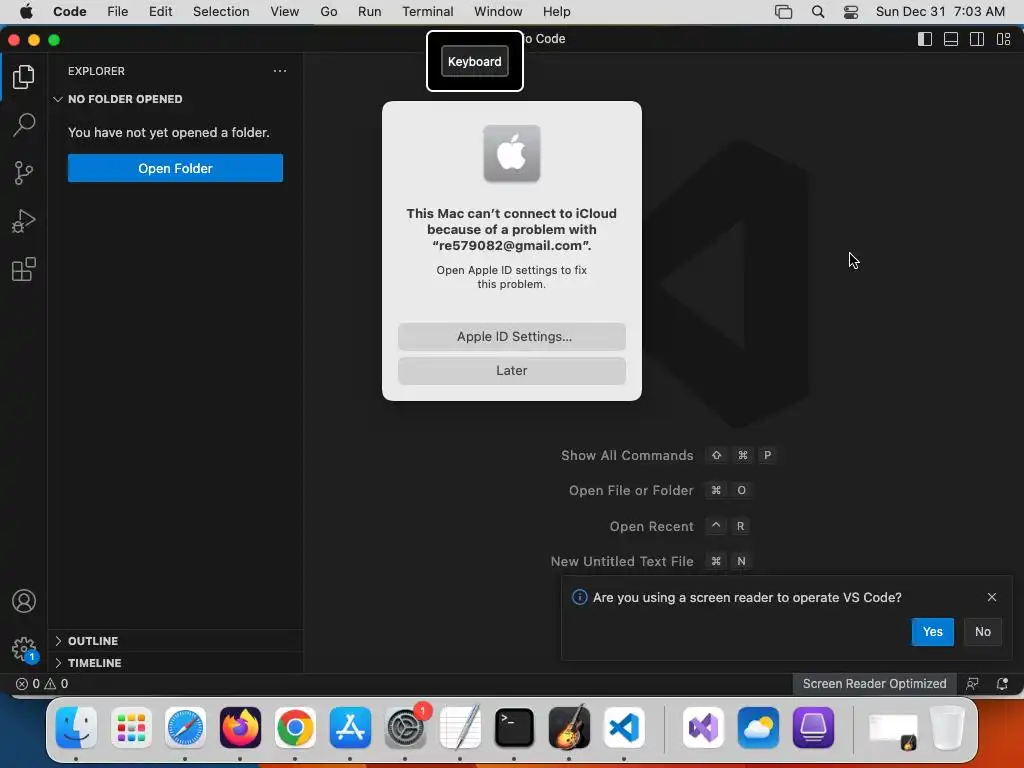Click Visual Studio Code in the Dock
The image size is (1024, 768).
(624, 728)
